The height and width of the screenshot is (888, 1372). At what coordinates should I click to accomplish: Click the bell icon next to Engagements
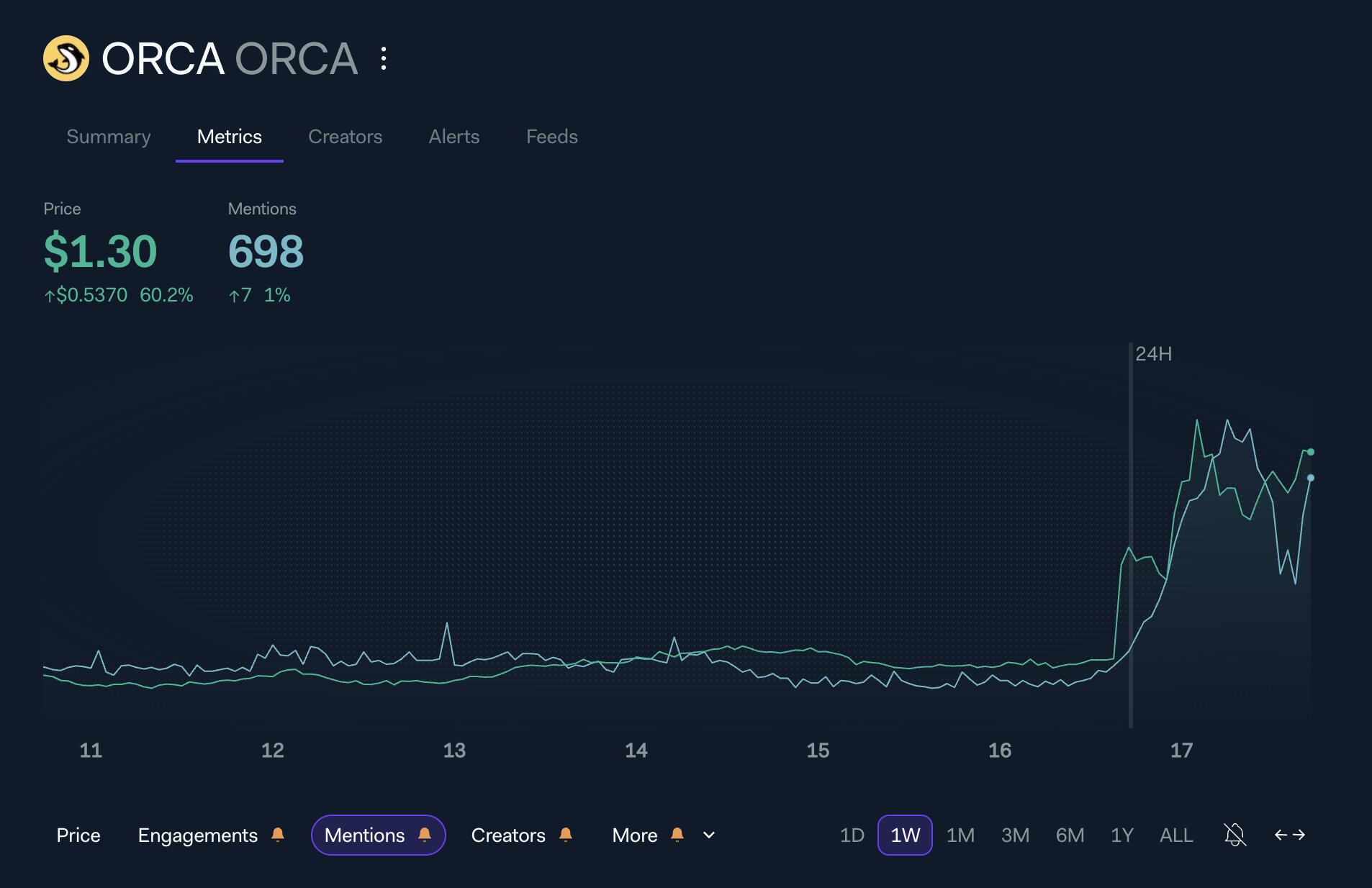point(278,835)
